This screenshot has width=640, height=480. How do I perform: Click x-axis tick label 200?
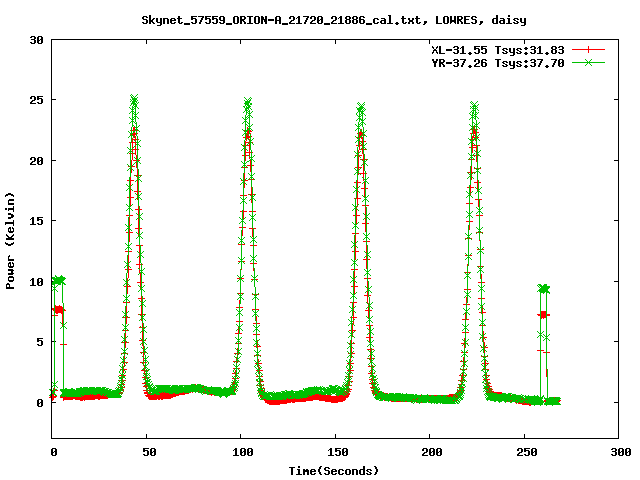(x=432, y=452)
